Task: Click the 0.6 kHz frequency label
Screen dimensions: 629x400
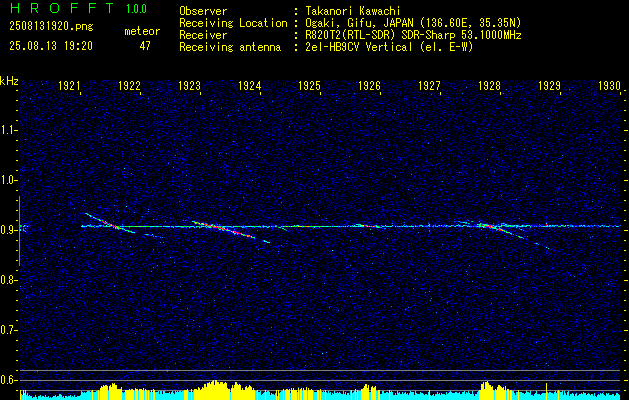Action: (x=9, y=380)
